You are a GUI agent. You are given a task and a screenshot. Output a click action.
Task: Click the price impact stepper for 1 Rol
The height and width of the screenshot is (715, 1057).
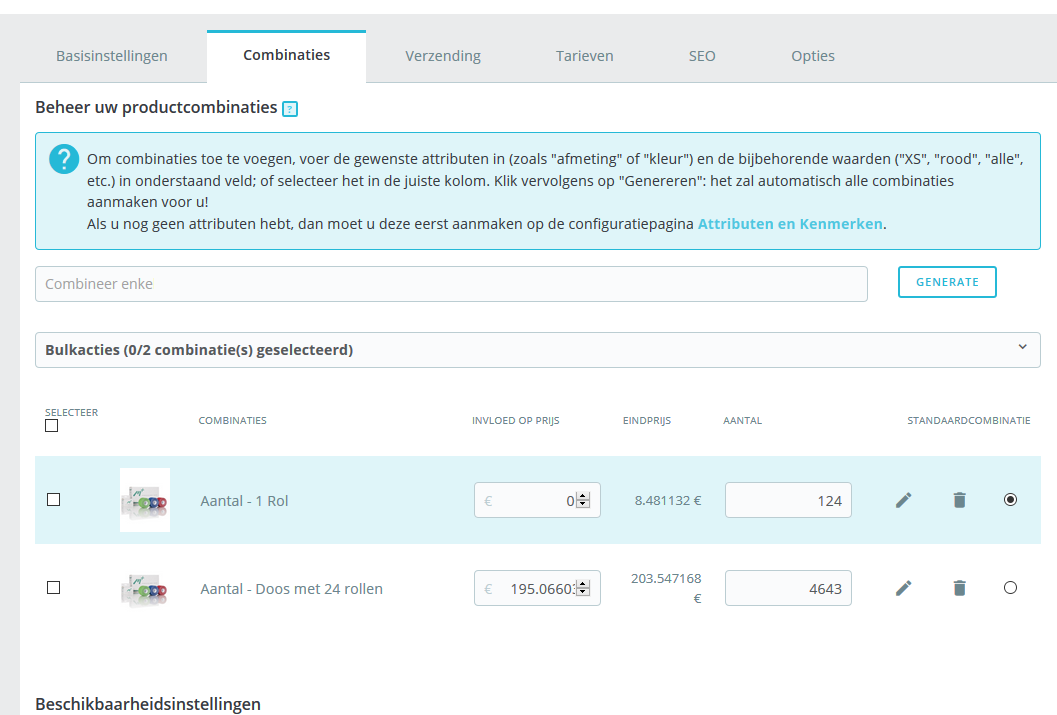583,500
